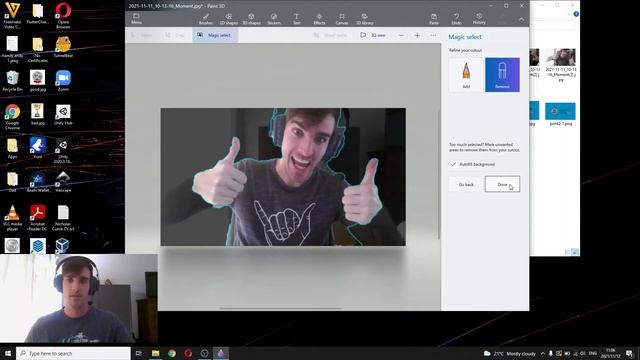Viewport: 640px width, 360px height.
Task: Click the Go back button
Action: 466,184
